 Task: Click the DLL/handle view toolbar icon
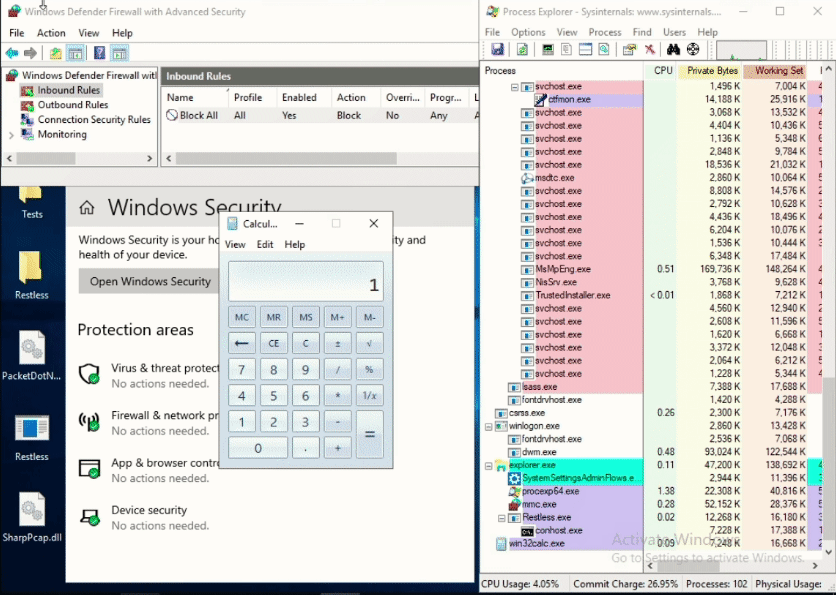click(604, 50)
